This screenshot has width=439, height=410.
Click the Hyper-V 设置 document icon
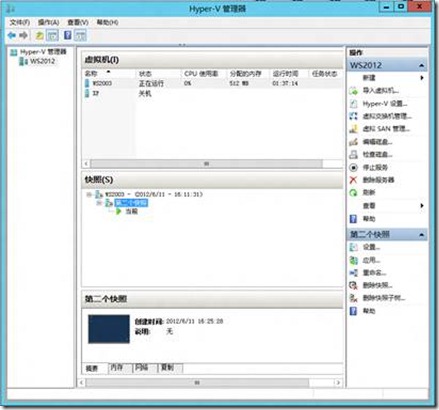353,104
